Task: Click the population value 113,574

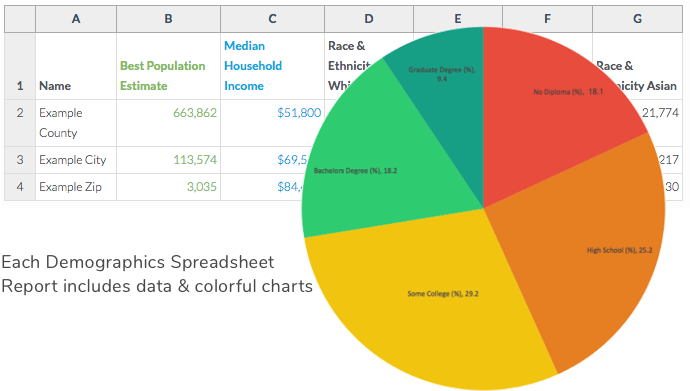Action: (195, 160)
